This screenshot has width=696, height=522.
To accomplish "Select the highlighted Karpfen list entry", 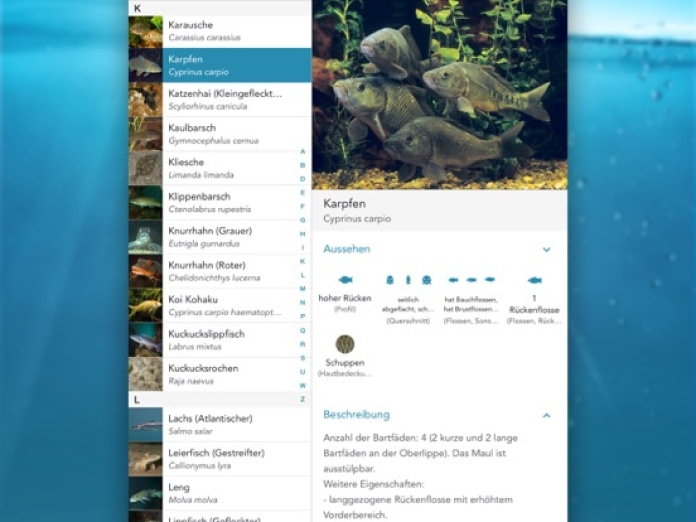I will [220, 65].
